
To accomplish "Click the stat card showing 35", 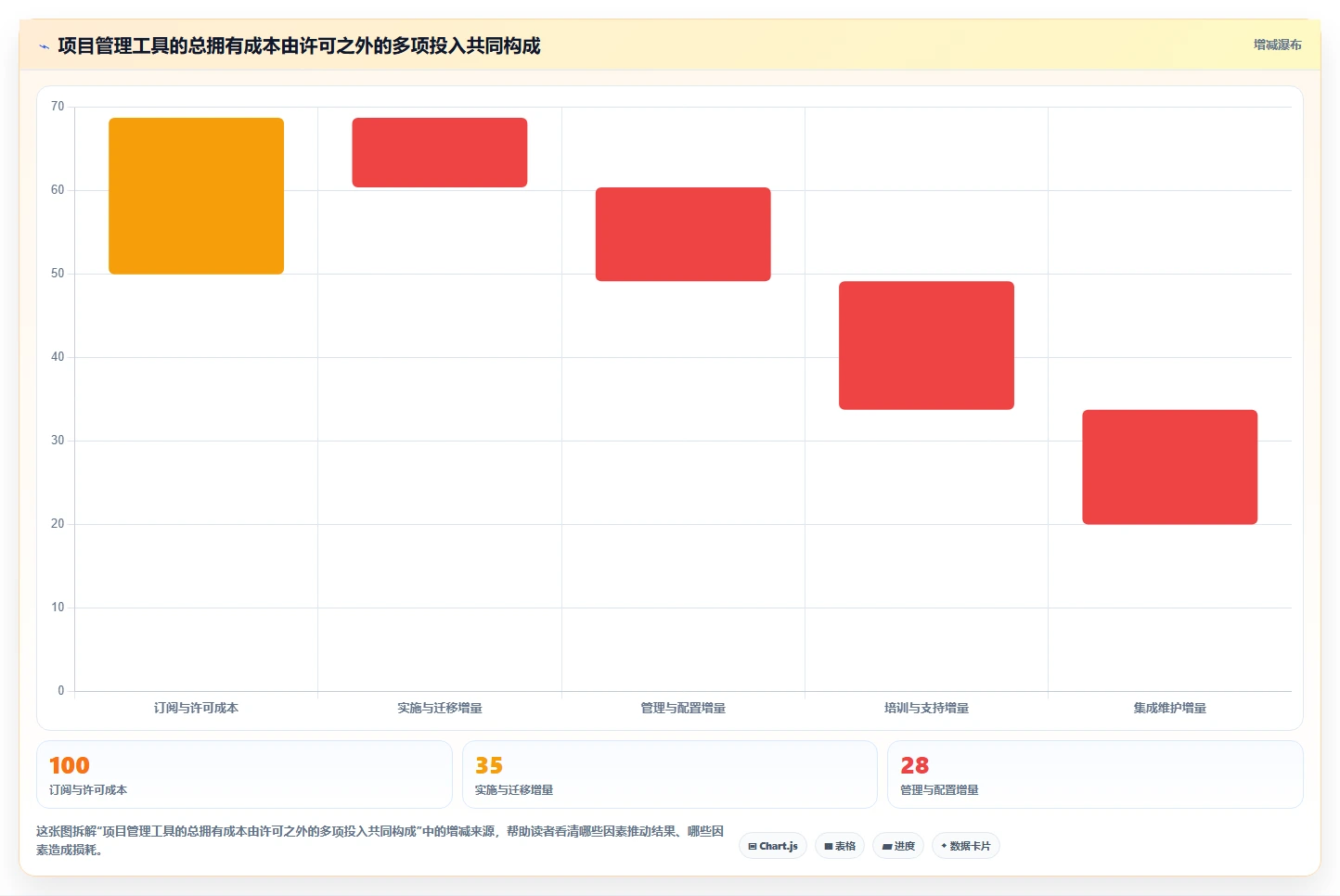I will (x=669, y=774).
